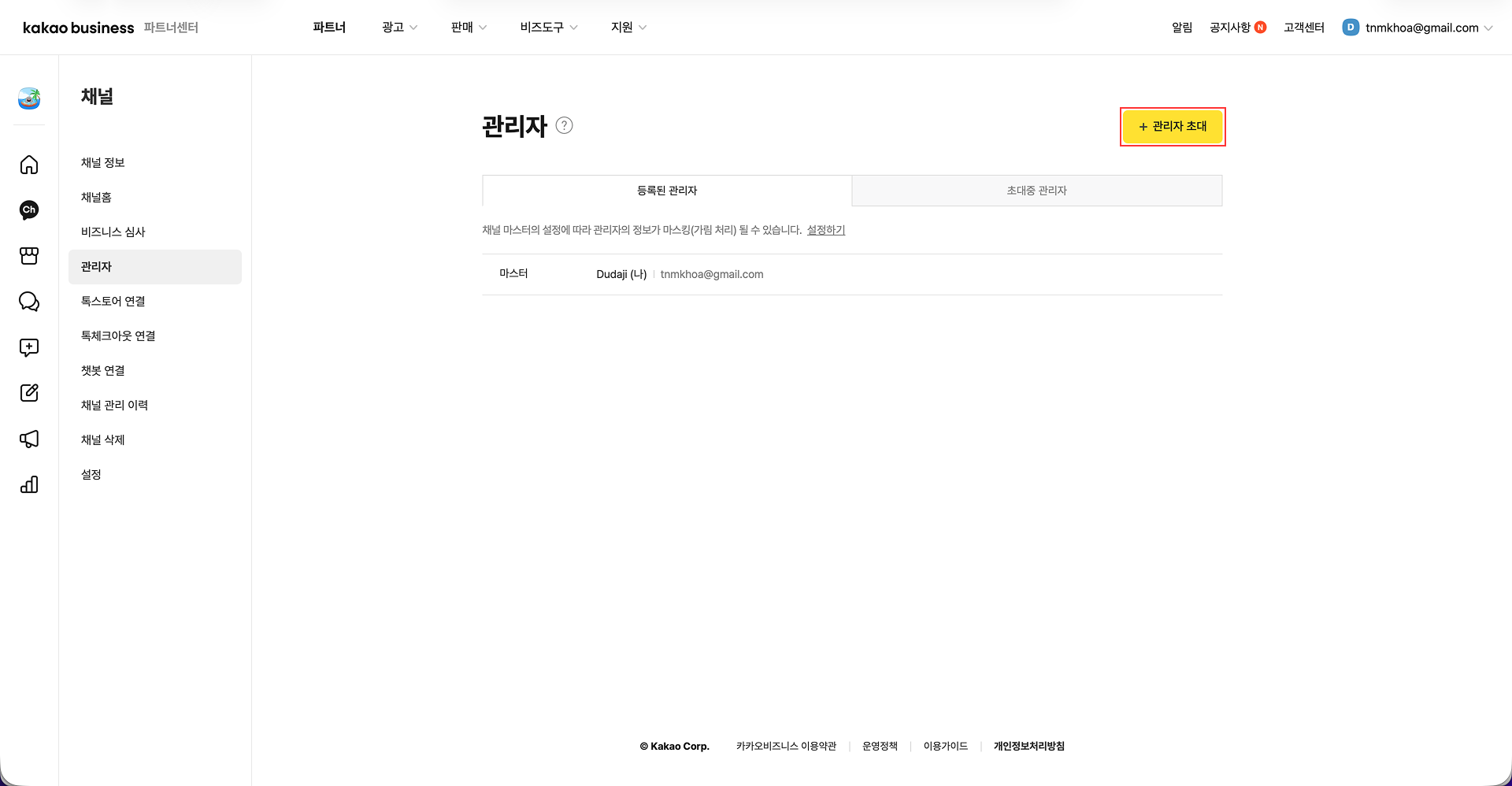
Task: Open account dropdown for tnmkhoa@gmail.com
Action: point(1417,27)
